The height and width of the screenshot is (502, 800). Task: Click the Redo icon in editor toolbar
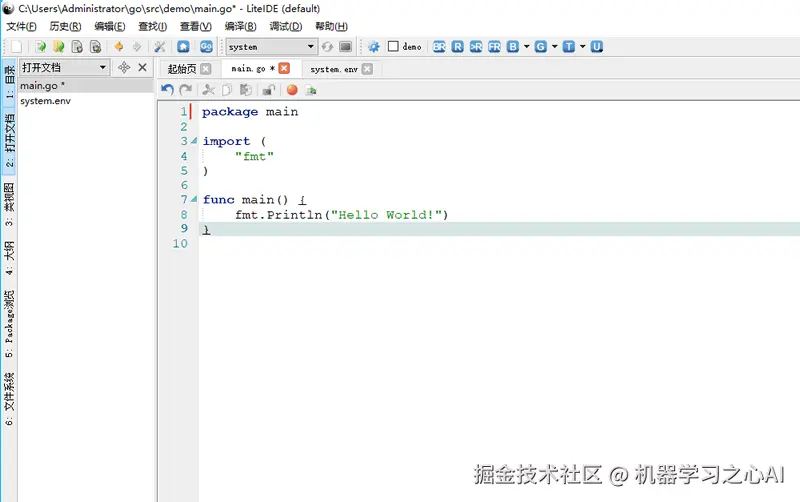186,90
